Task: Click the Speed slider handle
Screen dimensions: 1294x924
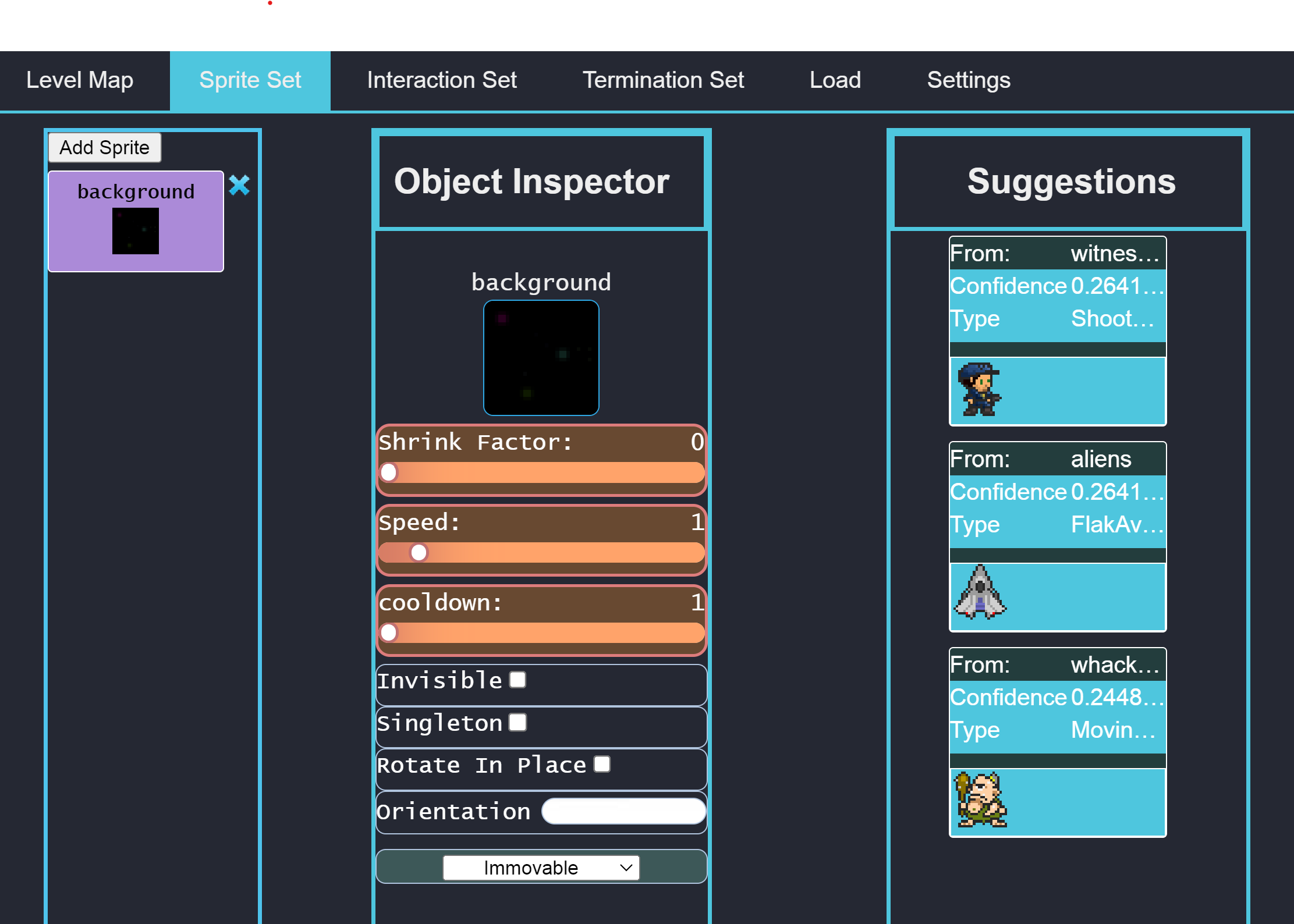Action: click(x=419, y=552)
